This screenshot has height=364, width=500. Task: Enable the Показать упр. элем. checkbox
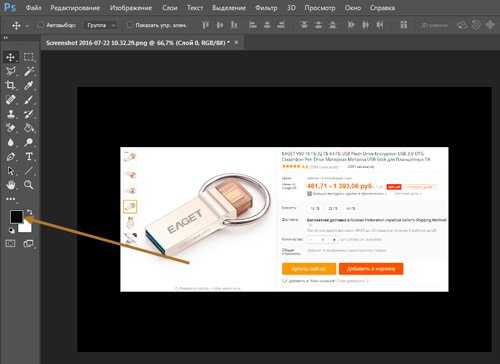129,25
